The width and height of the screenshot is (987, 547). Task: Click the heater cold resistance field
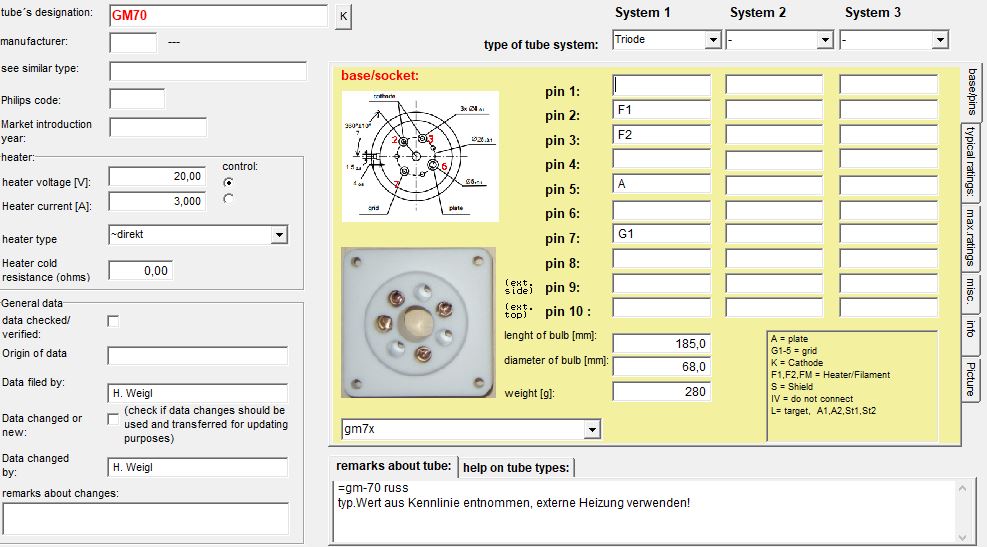click(x=140, y=271)
